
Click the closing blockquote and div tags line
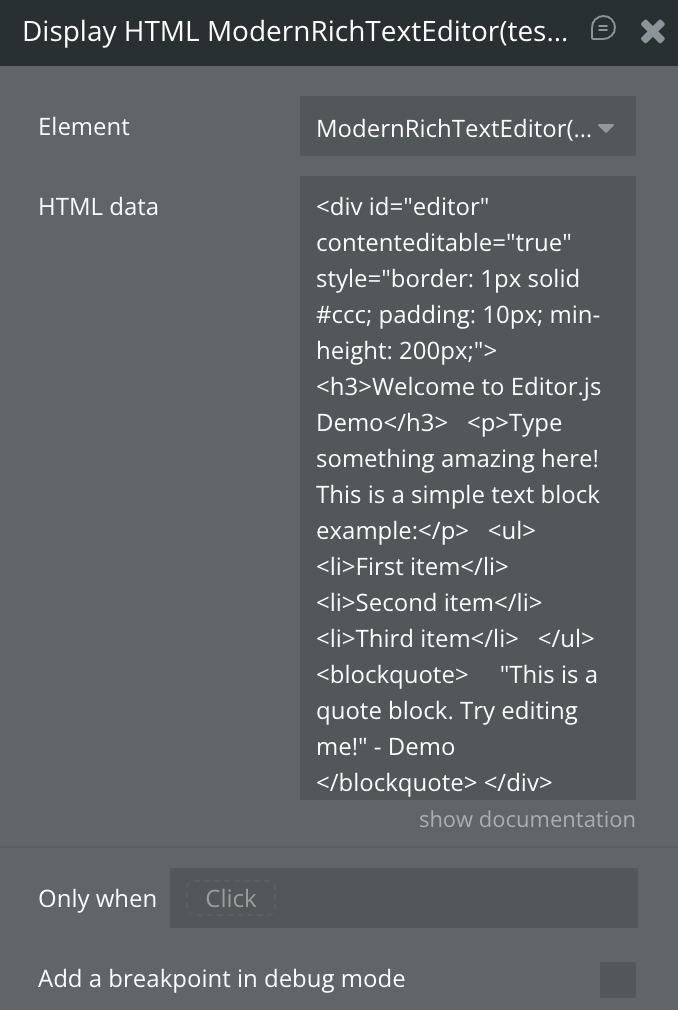click(434, 782)
